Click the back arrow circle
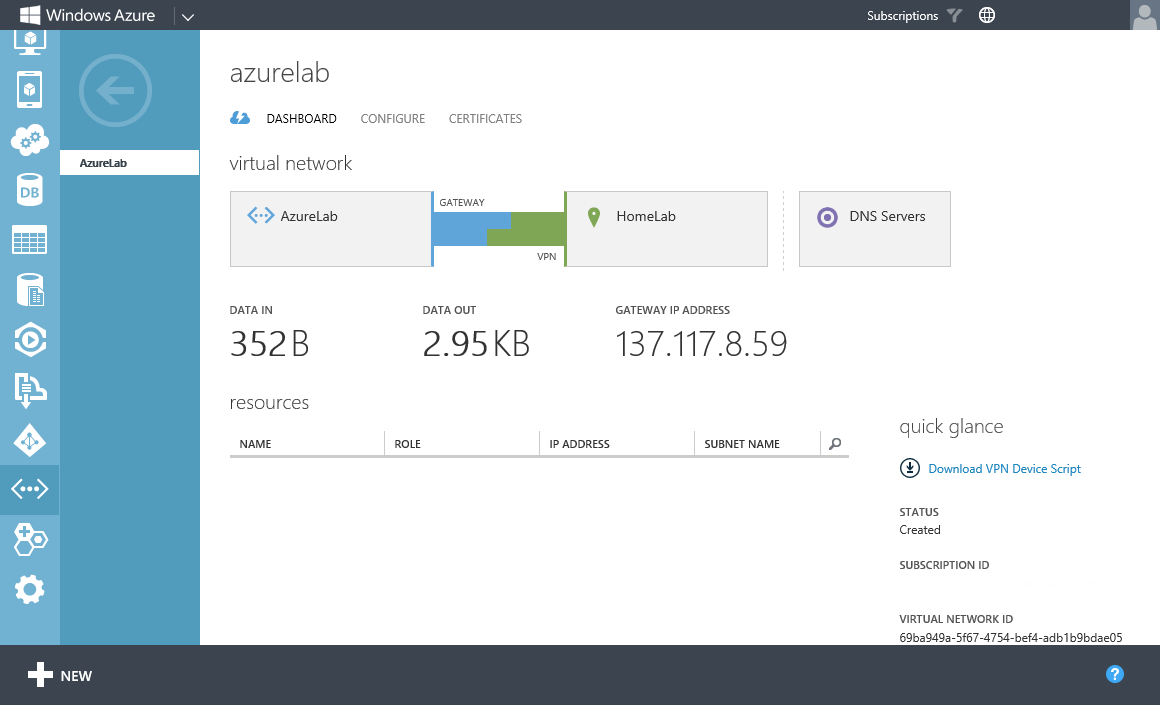This screenshot has width=1160, height=705. [x=115, y=92]
